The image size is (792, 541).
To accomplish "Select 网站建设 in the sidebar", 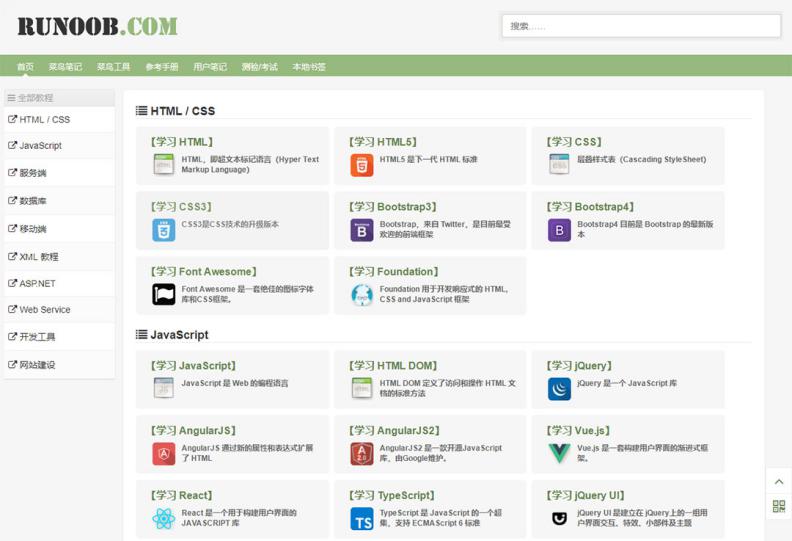I will [59, 365].
